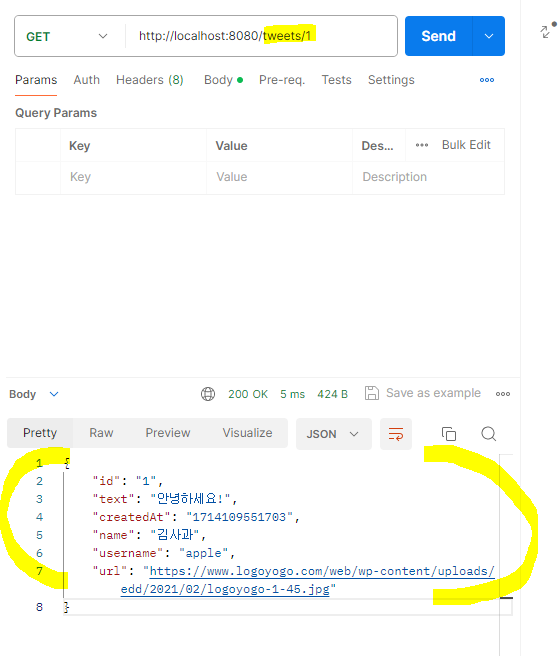Open the Settings tab
This screenshot has height=656, width=559.
391,80
